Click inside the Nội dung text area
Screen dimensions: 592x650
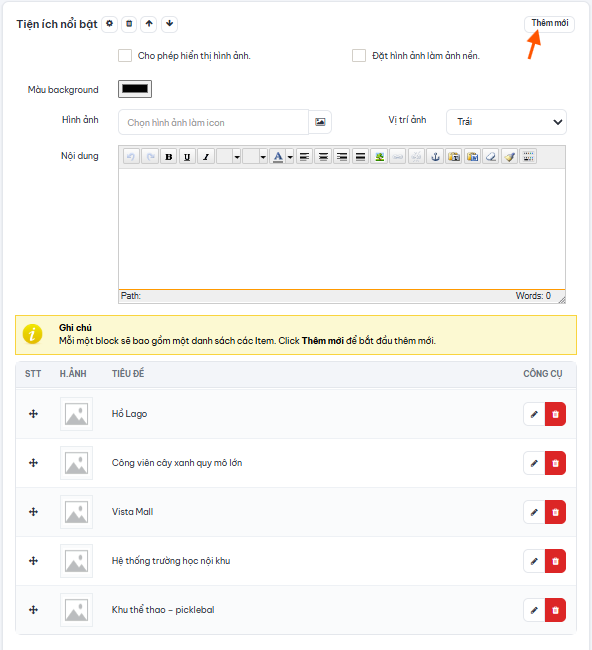pyautogui.click(x=342, y=229)
